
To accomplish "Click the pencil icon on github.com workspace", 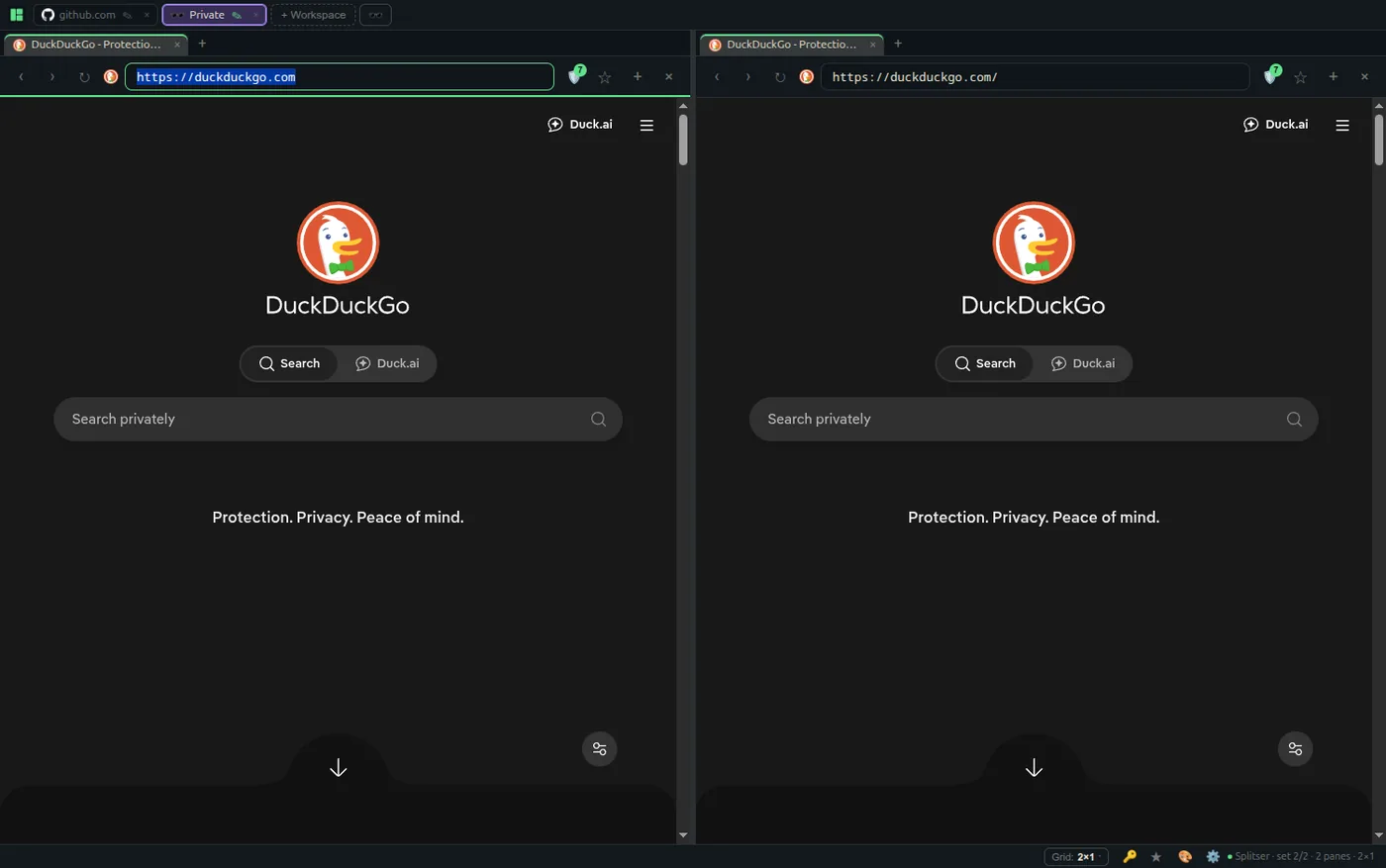I will (x=127, y=15).
